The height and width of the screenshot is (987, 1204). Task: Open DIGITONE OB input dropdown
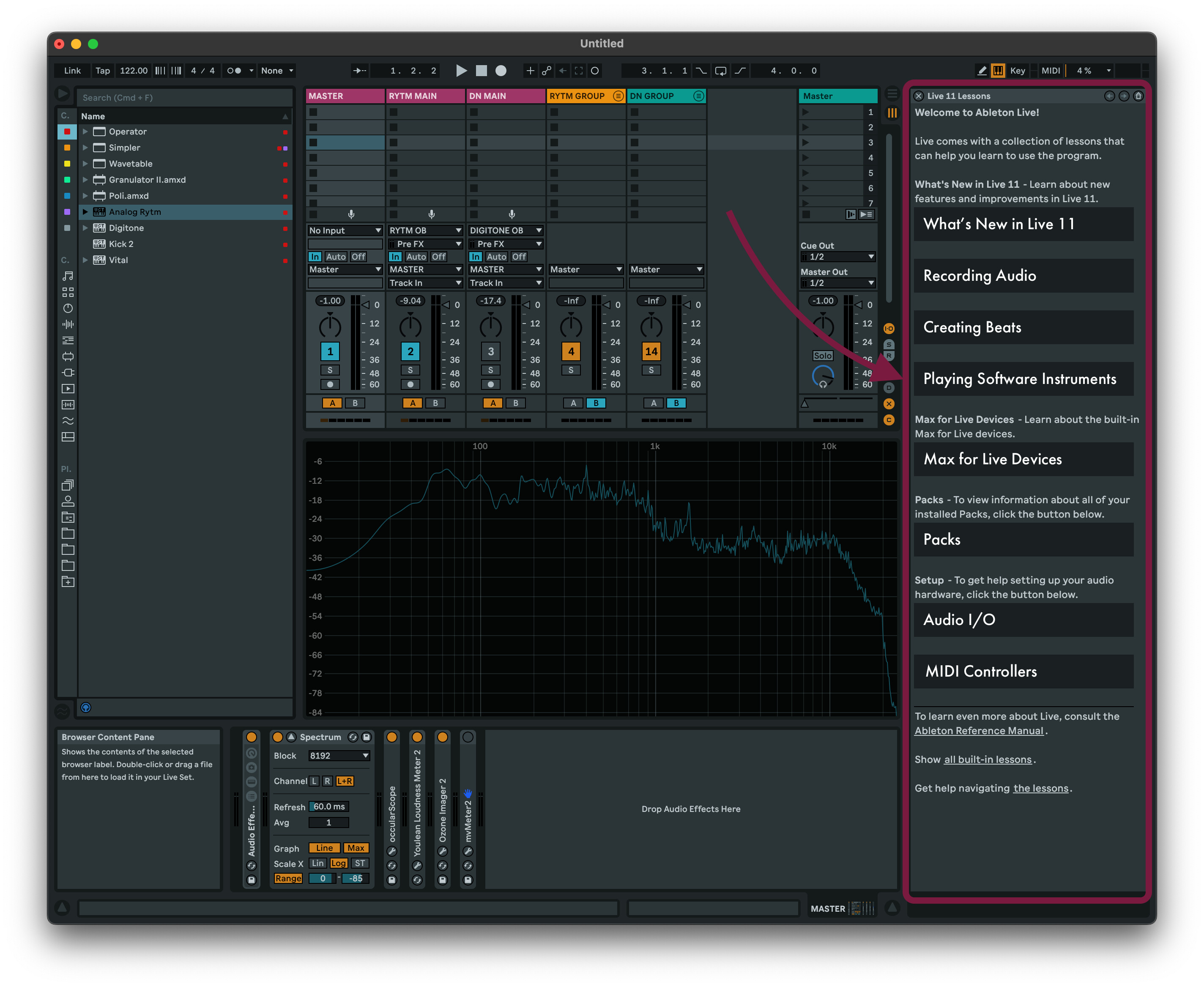(505, 230)
